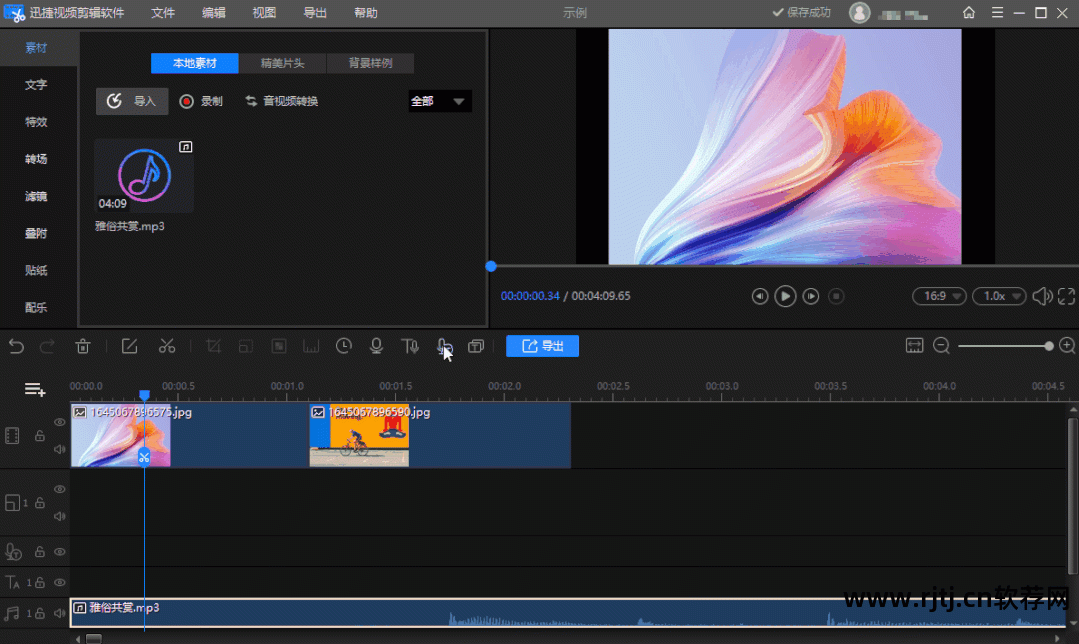Screen dimensions: 1079x644
Task: Expand the 16:9 aspect ratio dropdown
Action: pos(939,296)
